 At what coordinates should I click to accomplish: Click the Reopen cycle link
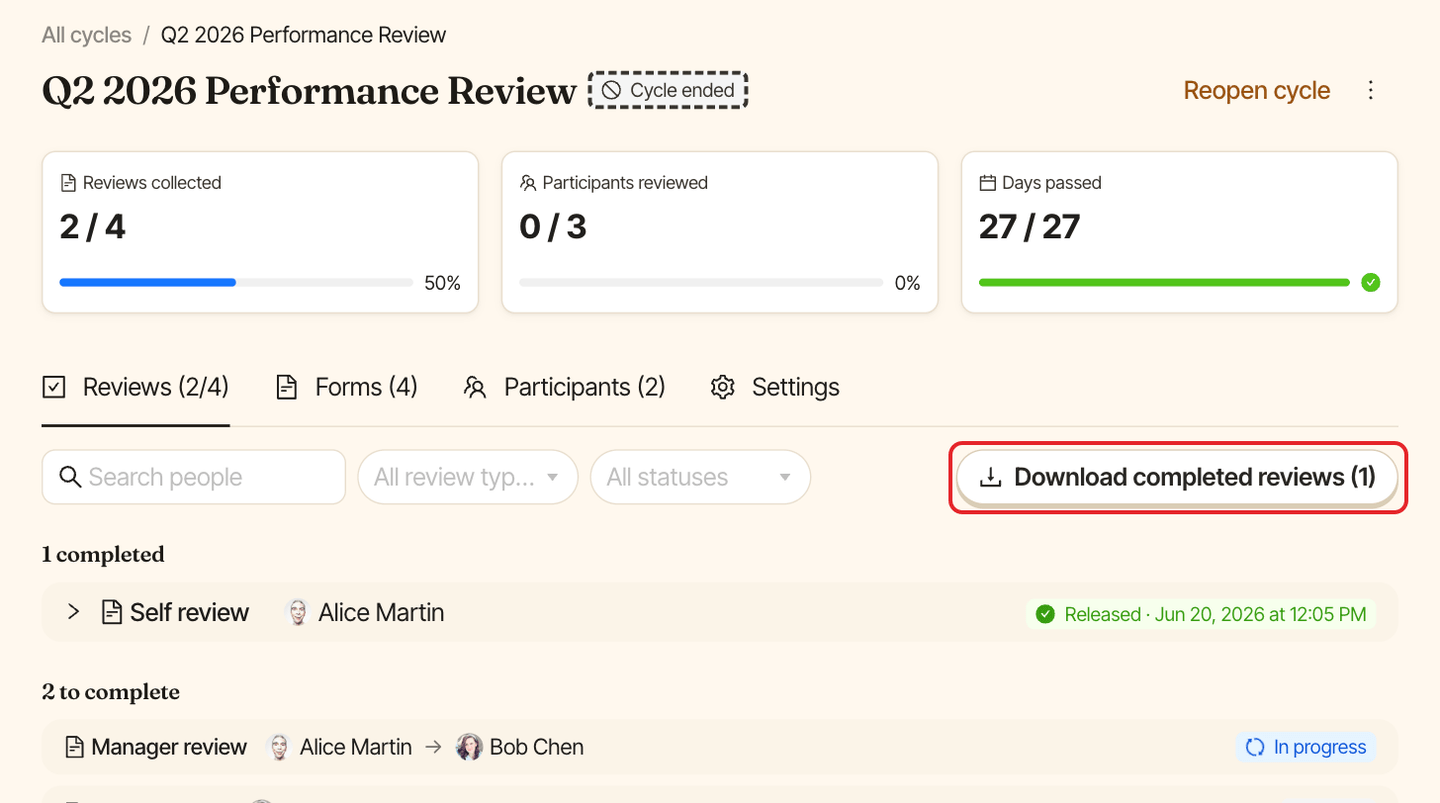(1257, 90)
